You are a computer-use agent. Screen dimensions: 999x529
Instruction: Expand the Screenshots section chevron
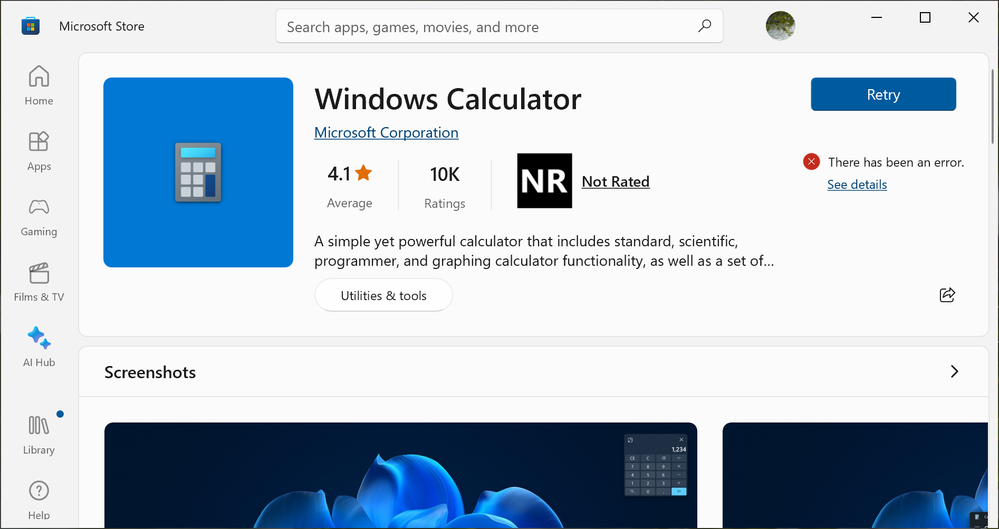pos(954,372)
